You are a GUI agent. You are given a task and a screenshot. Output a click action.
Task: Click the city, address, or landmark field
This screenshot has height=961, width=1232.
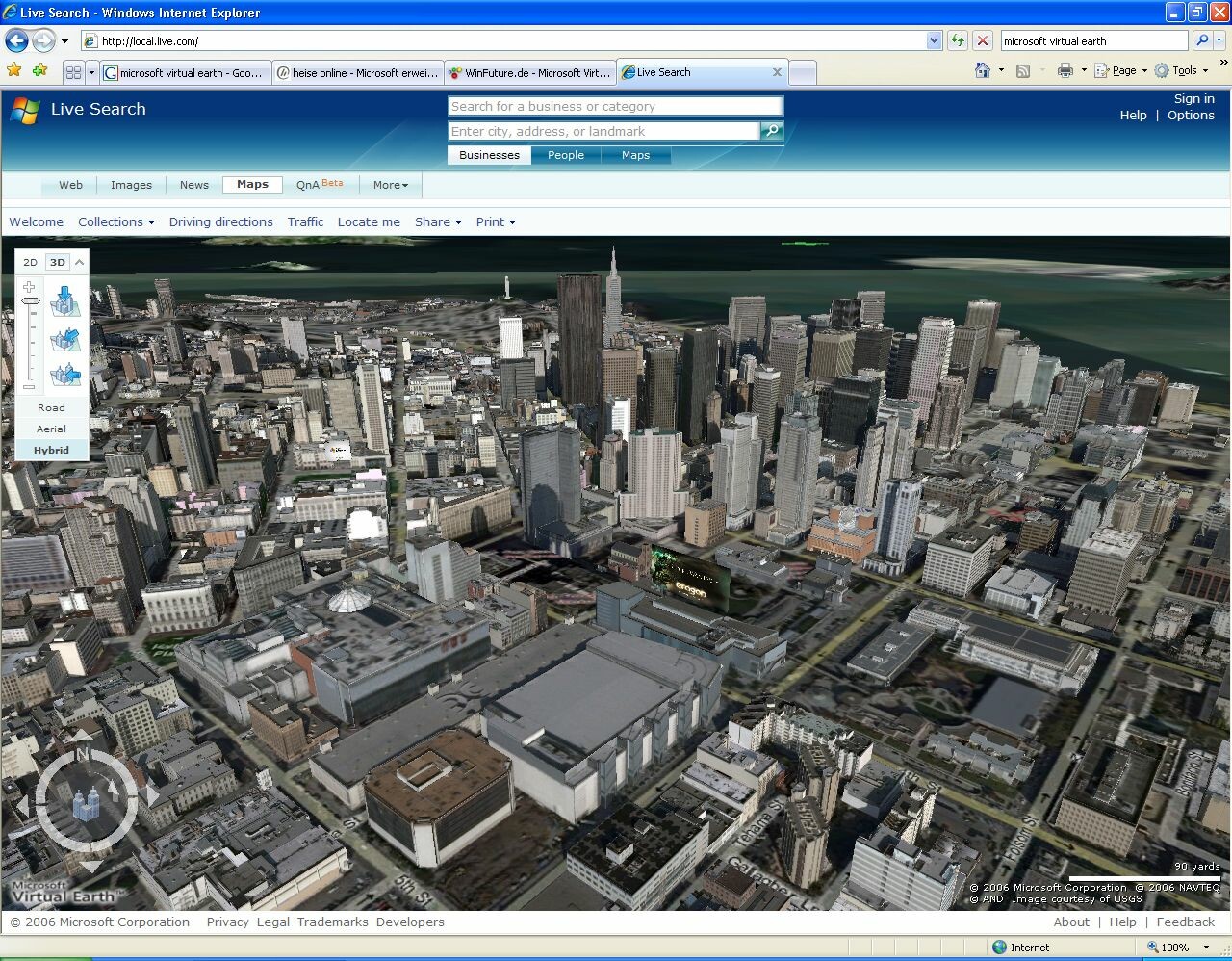603,131
